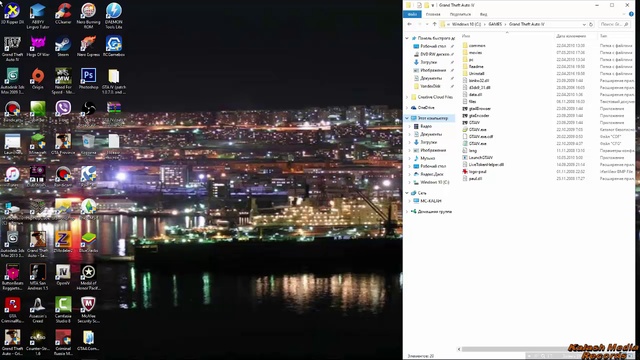Open Nero Burning ROM icon
This screenshot has height=360, width=640.
click(x=88, y=16)
